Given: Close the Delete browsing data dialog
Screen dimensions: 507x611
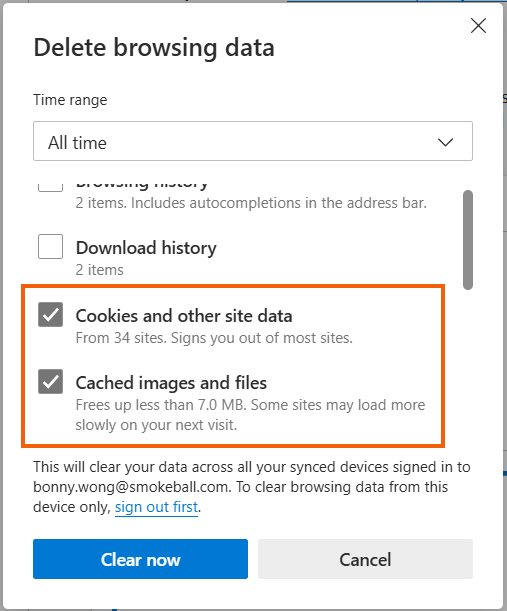Looking at the screenshot, I should [x=478, y=26].
